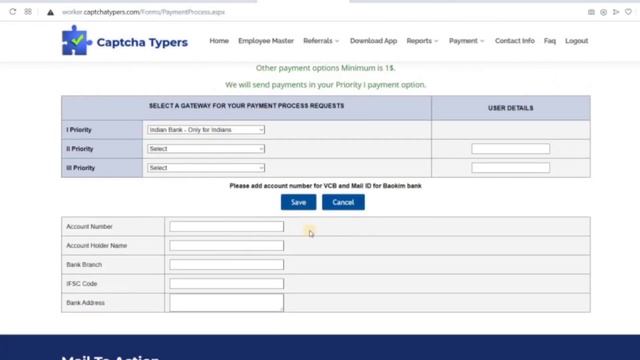Open the III Priority gateway dropdown

point(206,168)
